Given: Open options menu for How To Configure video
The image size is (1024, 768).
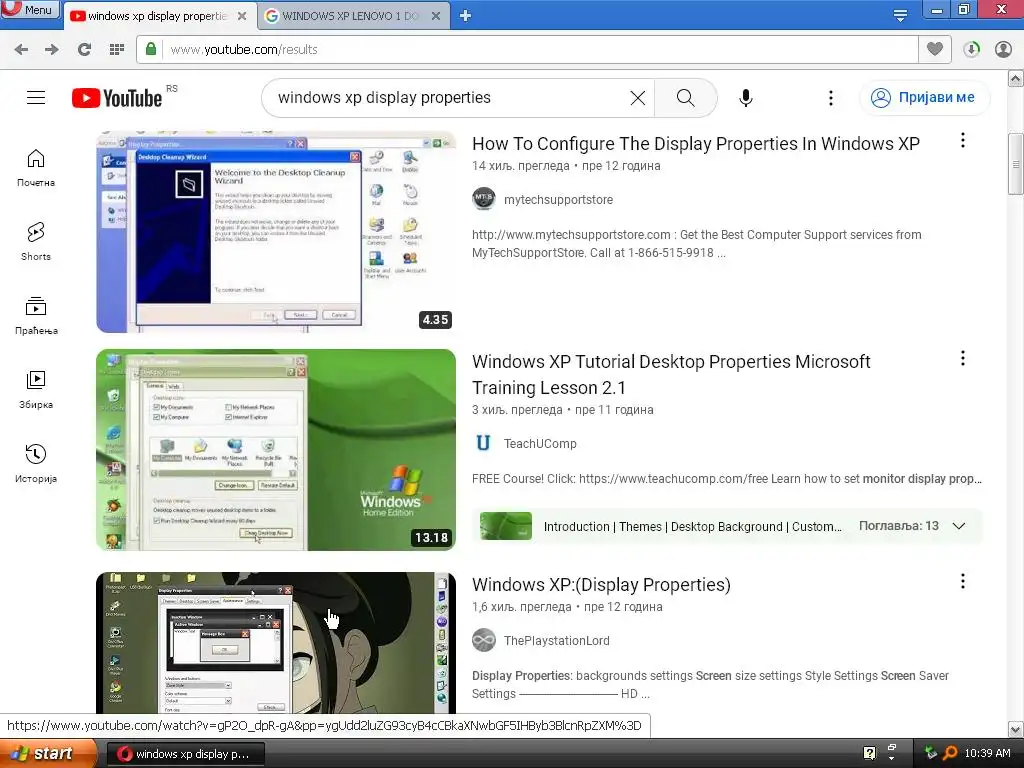Looking at the screenshot, I should click(963, 140).
